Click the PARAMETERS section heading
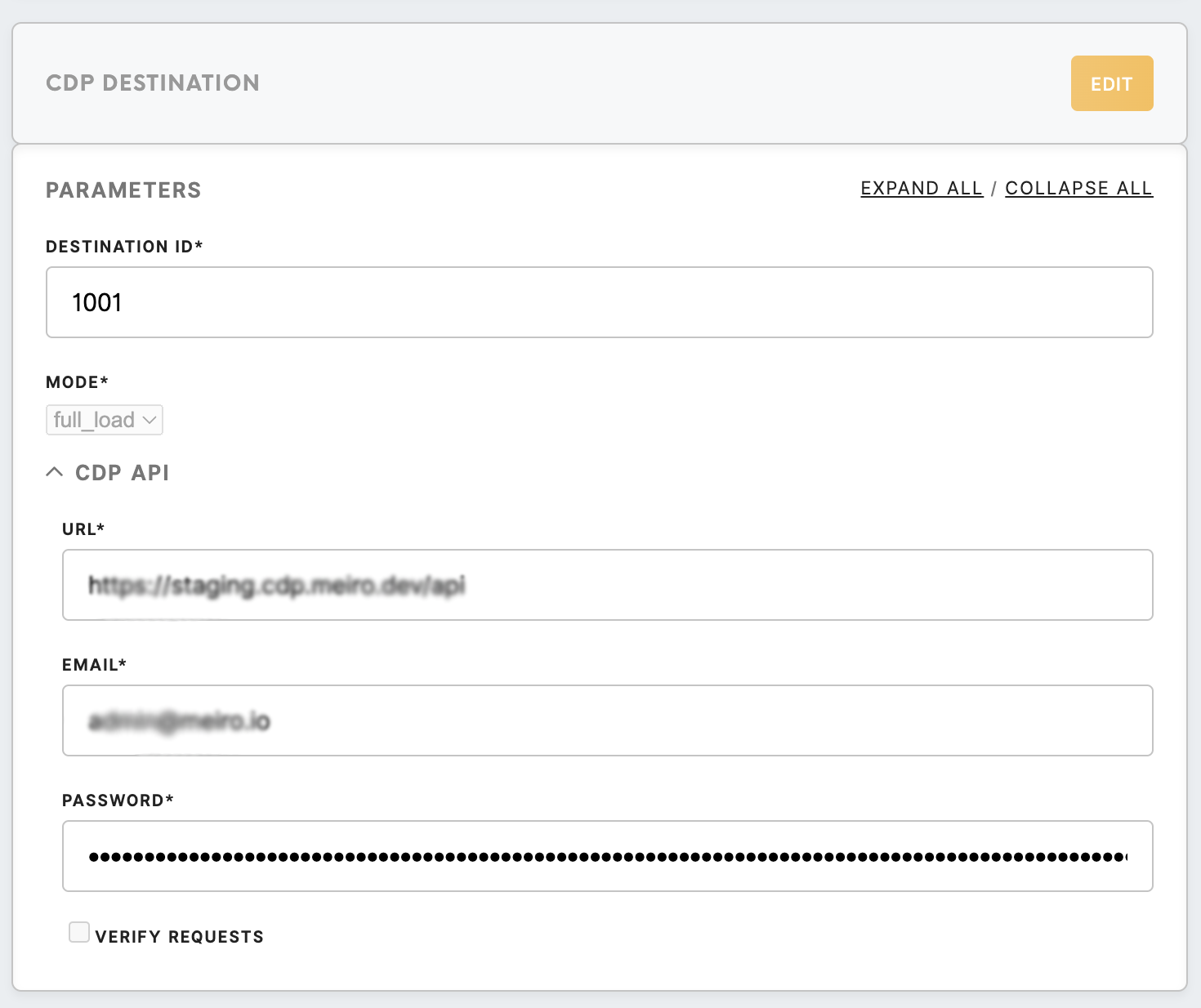Viewport: 1201px width, 1008px height. coord(123,190)
